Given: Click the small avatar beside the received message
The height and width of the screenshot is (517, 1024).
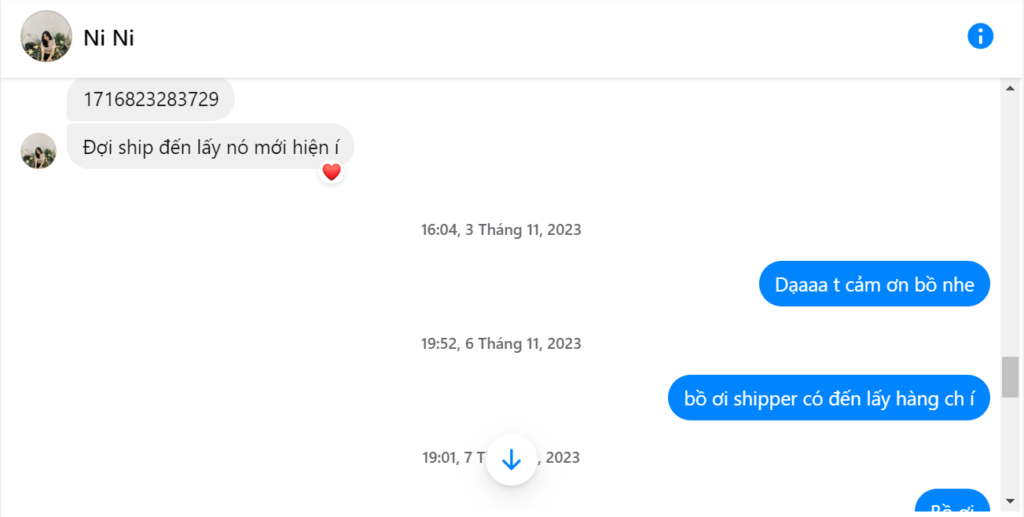Looking at the screenshot, I should 39,151.
